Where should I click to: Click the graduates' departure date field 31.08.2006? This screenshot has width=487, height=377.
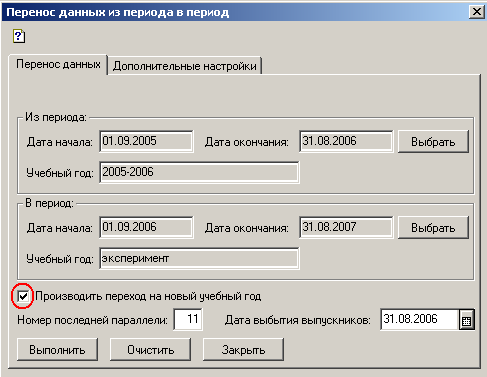coord(419,319)
